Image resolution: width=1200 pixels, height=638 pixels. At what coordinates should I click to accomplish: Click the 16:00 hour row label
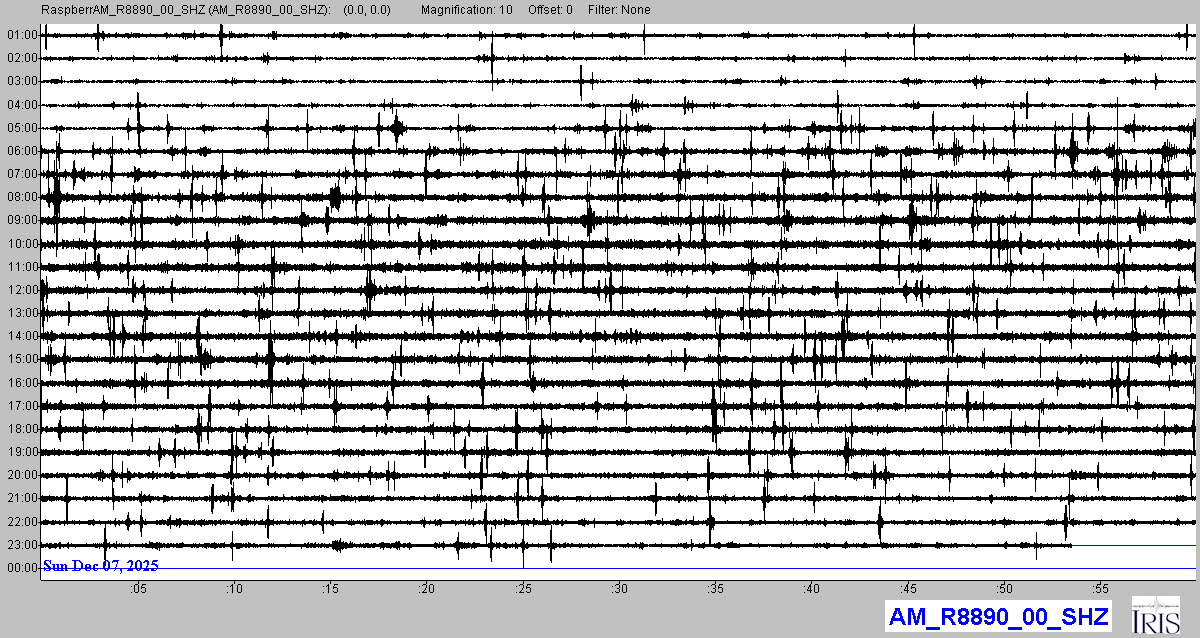coord(21,383)
